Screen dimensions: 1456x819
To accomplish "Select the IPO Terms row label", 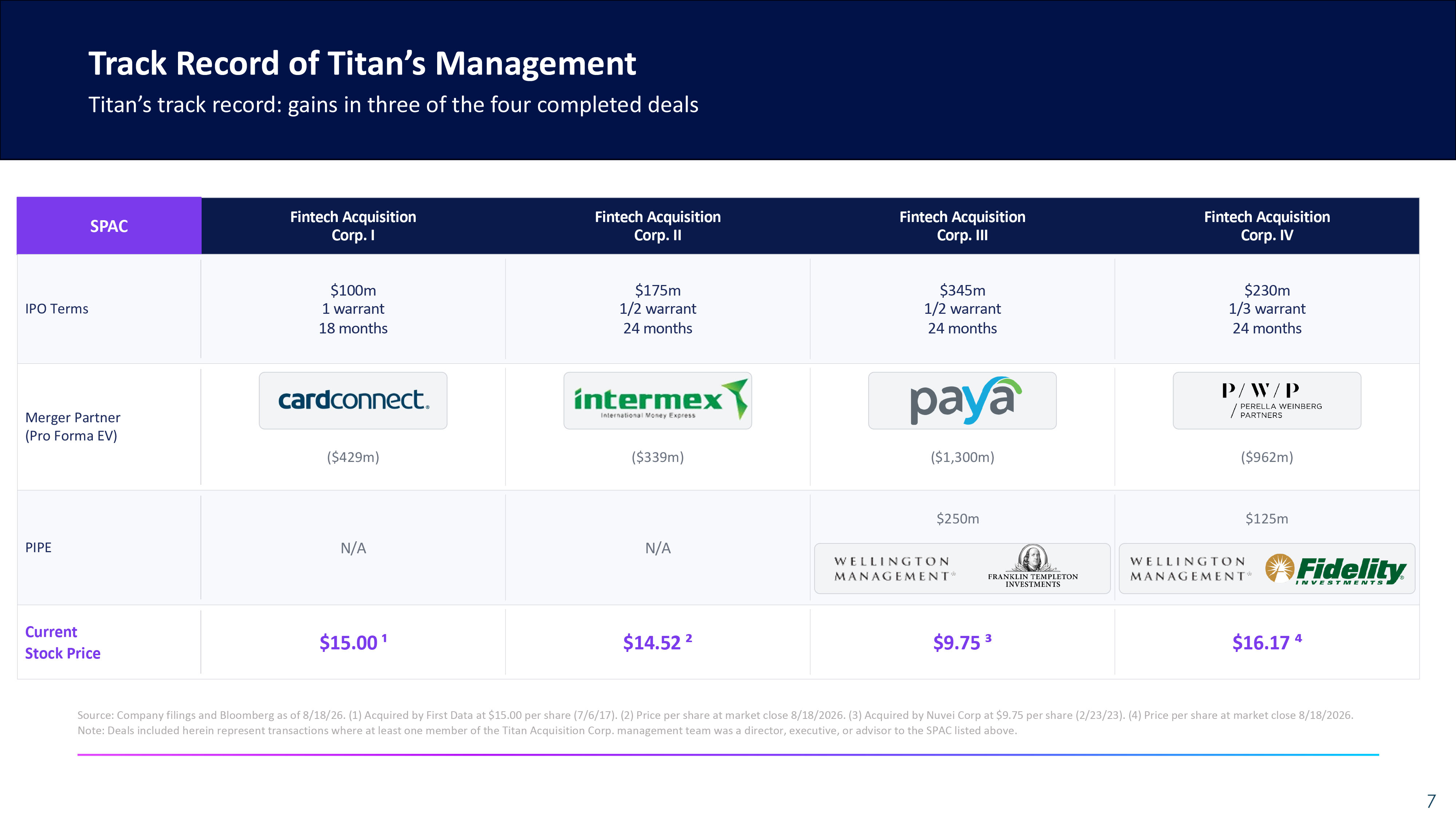I will 56,309.
